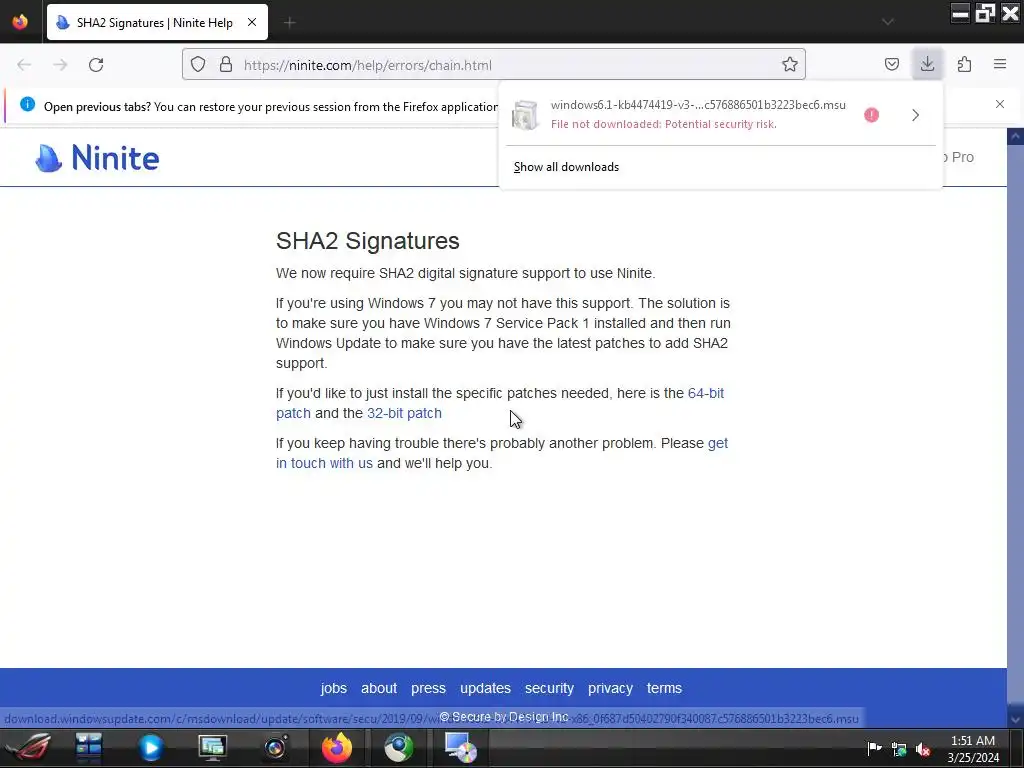The width and height of the screenshot is (1024, 768).
Task: Click the Firefox reload page icon
Action: [x=96, y=65]
